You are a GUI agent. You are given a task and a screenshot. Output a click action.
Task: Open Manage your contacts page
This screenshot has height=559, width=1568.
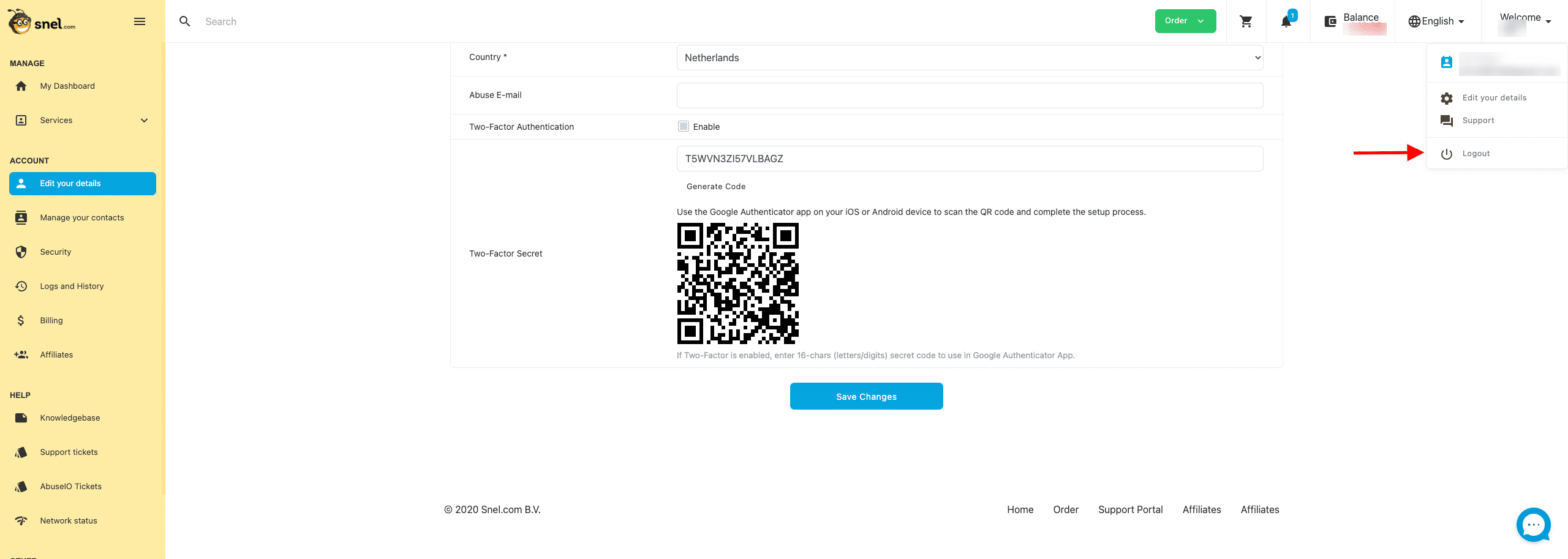pos(83,218)
